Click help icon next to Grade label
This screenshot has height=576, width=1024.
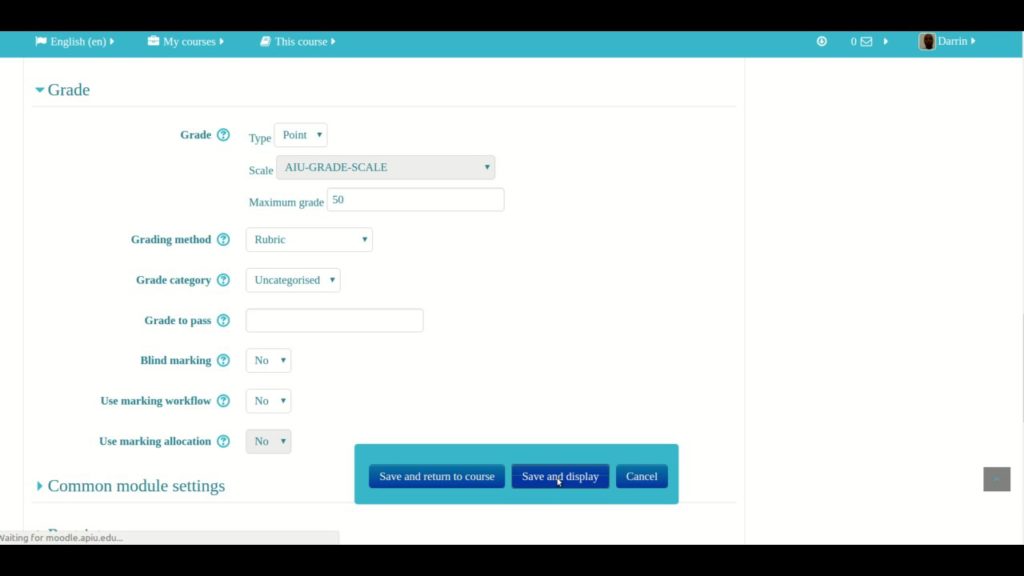223,135
